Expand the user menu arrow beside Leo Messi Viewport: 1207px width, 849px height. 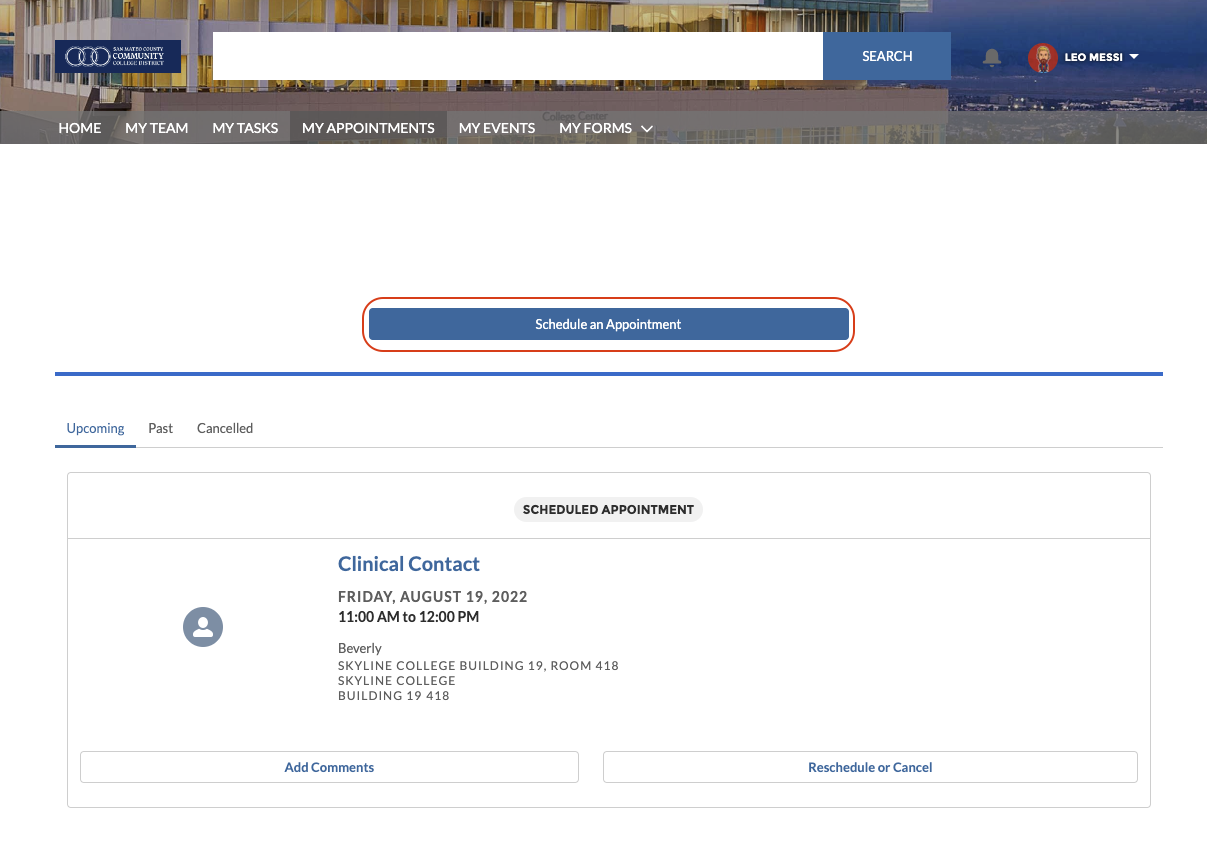(1134, 57)
